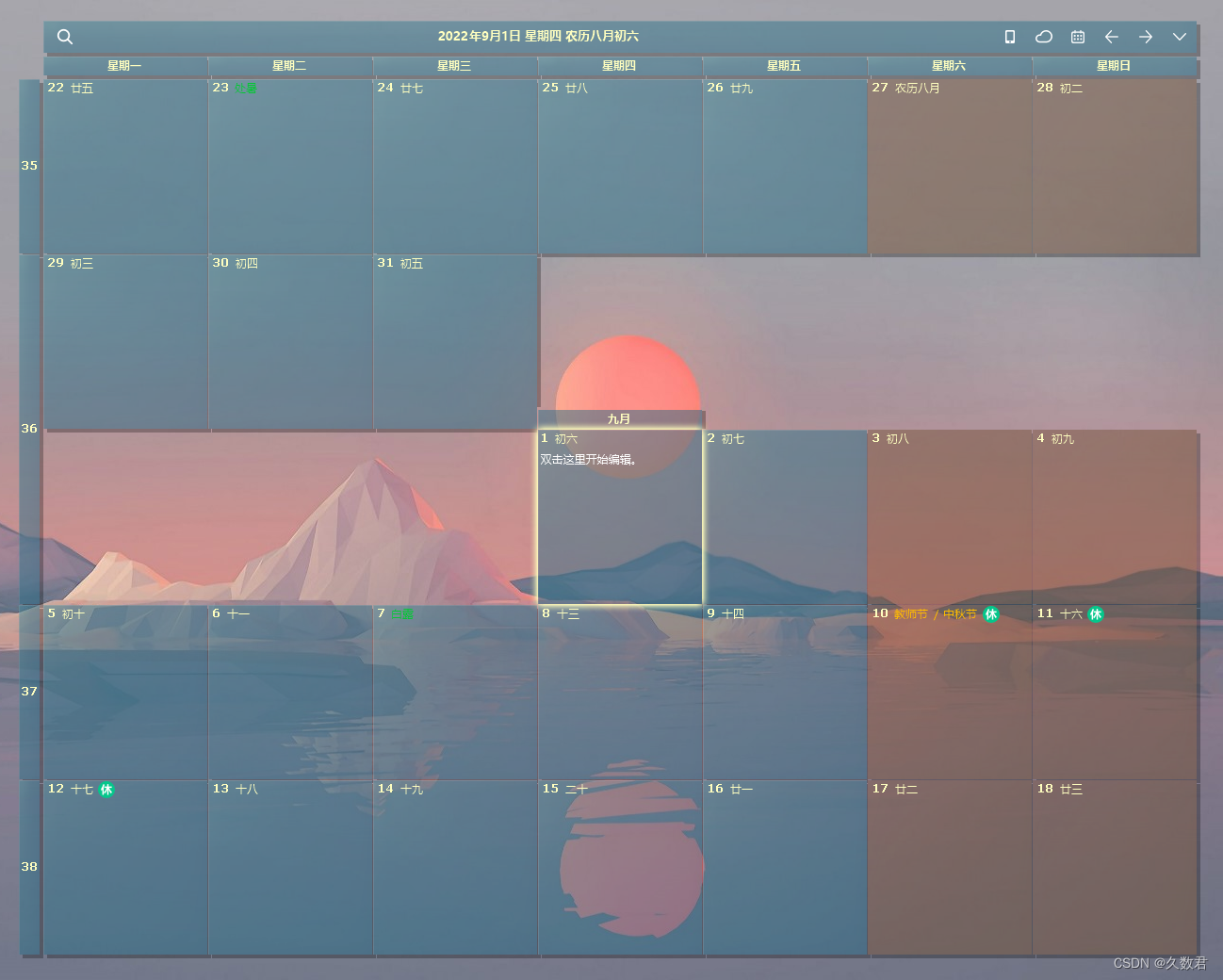
Task: Click the 九月 month label
Action: [620, 419]
